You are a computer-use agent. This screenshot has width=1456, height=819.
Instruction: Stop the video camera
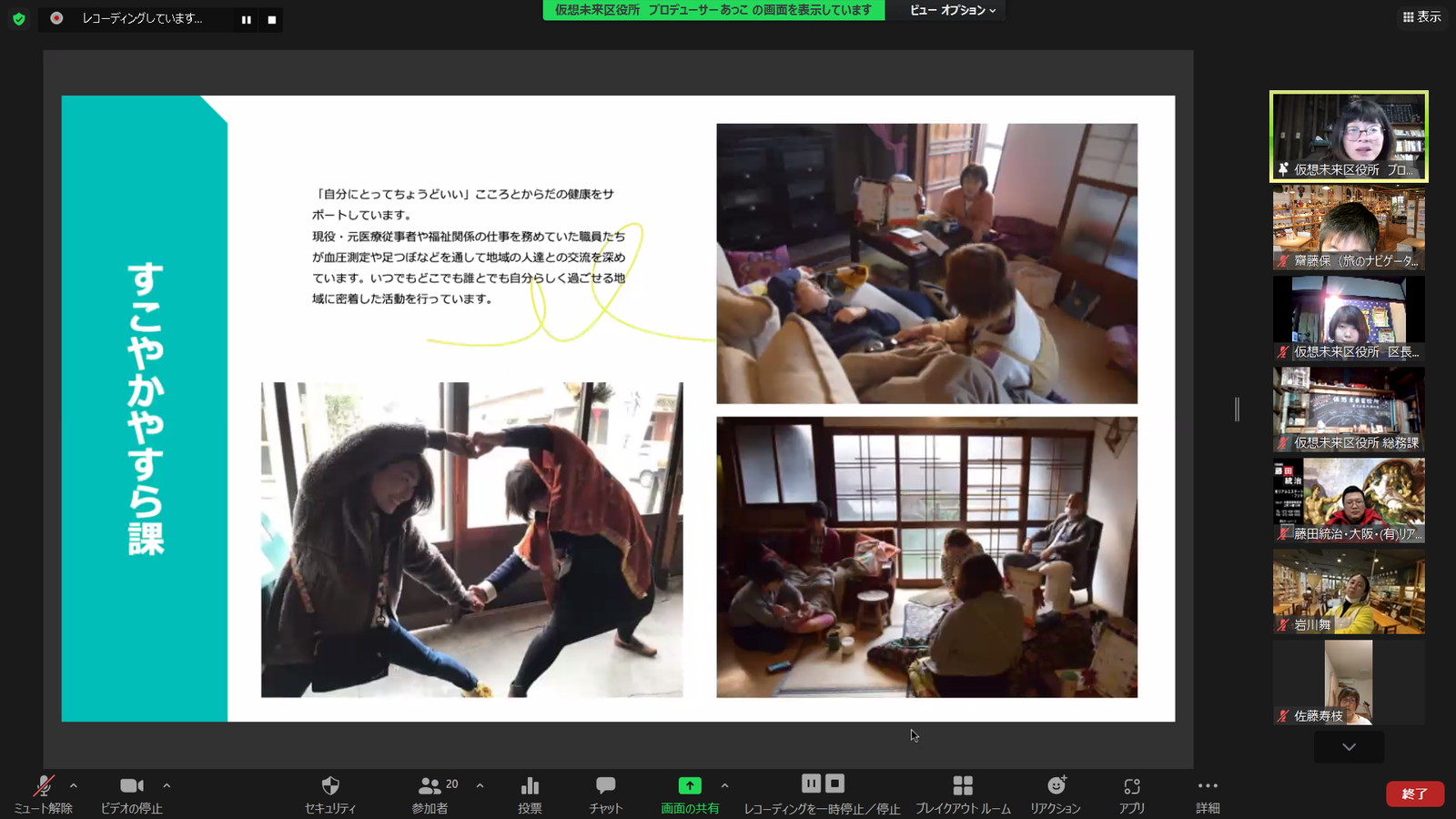132,786
